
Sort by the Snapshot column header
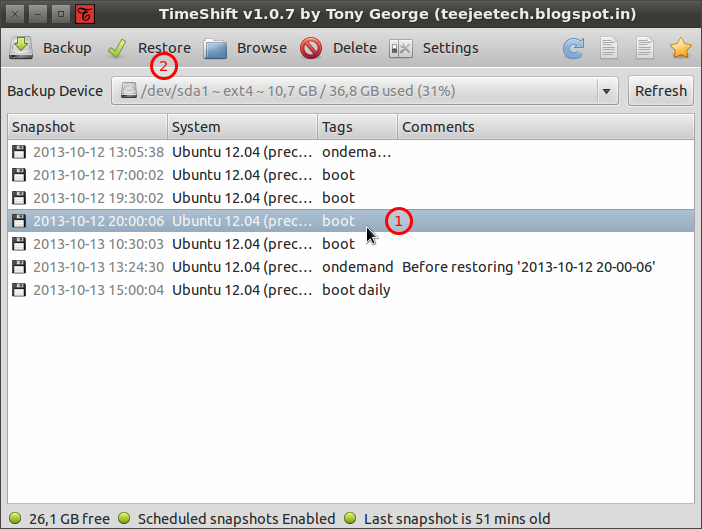tap(88, 127)
